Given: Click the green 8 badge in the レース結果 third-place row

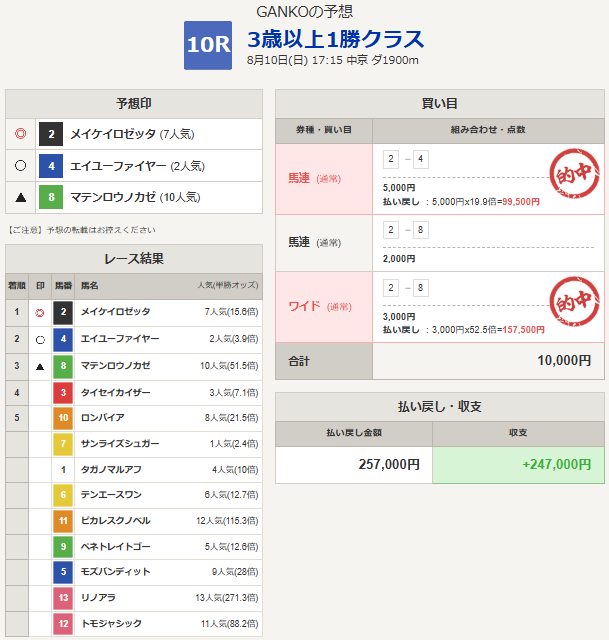Looking at the screenshot, I should coord(63,366).
